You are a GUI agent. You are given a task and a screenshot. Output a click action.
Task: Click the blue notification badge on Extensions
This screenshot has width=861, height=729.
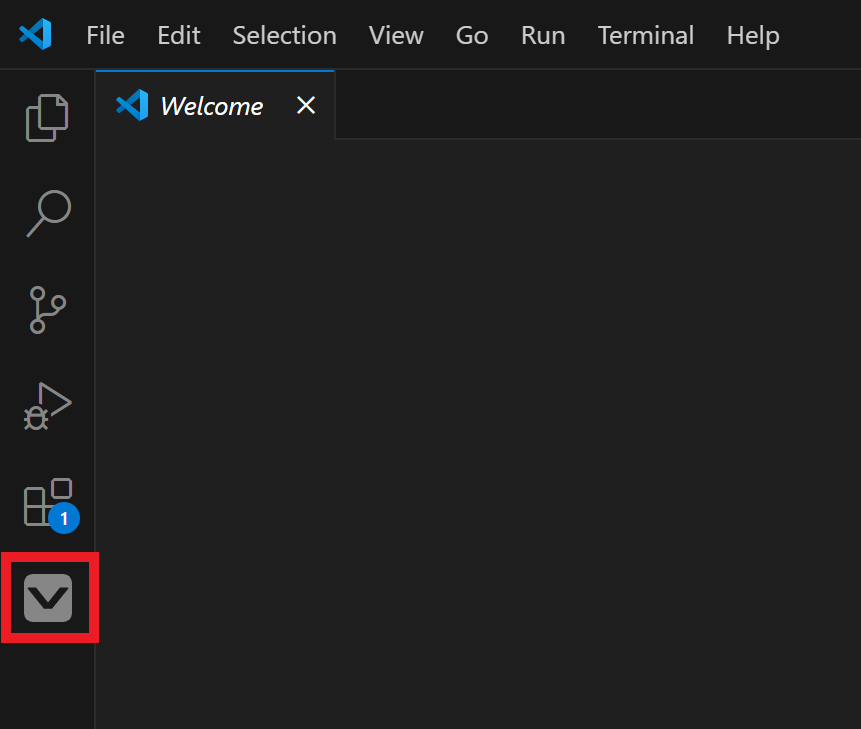click(64, 519)
